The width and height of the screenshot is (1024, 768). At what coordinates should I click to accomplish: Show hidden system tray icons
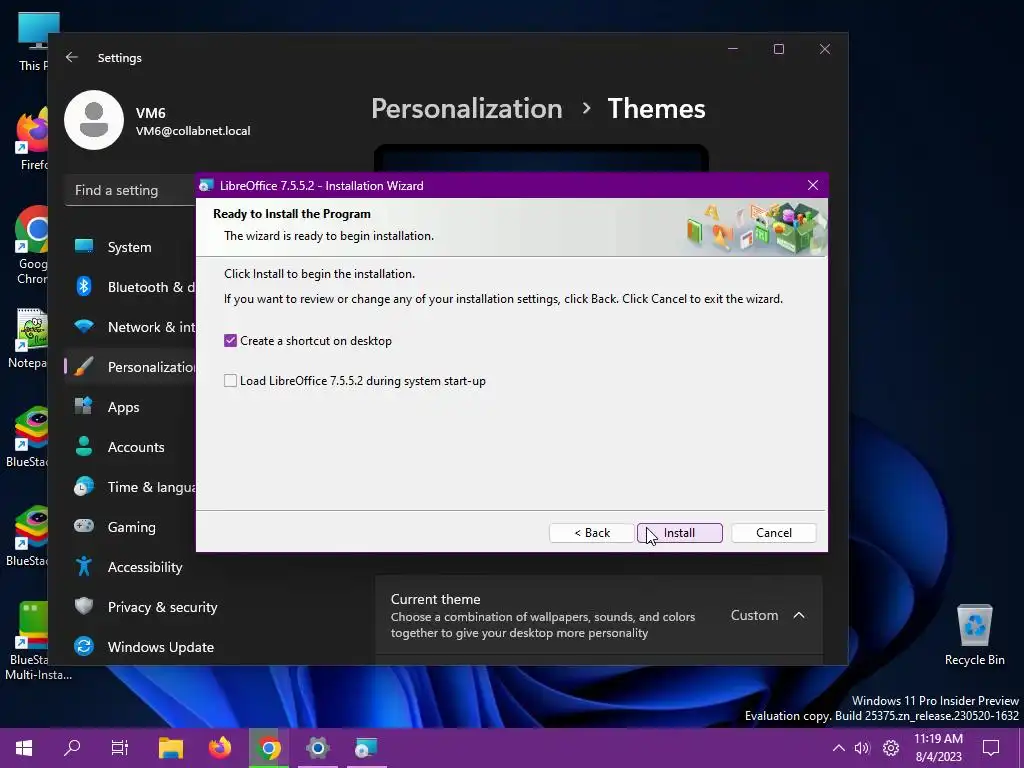pos(839,748)
